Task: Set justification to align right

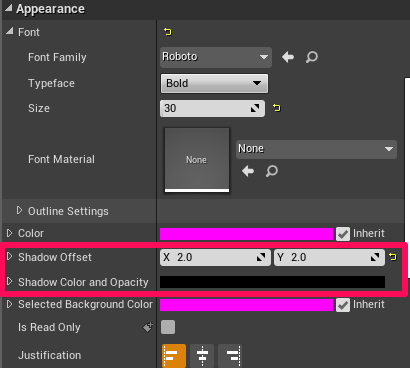Action: click(230, 356)
